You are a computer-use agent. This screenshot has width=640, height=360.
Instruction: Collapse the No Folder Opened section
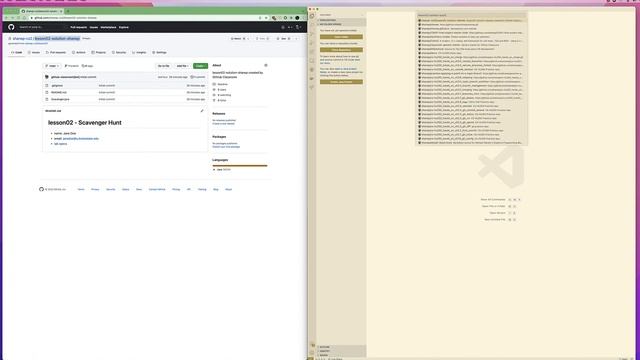[342, 24]
